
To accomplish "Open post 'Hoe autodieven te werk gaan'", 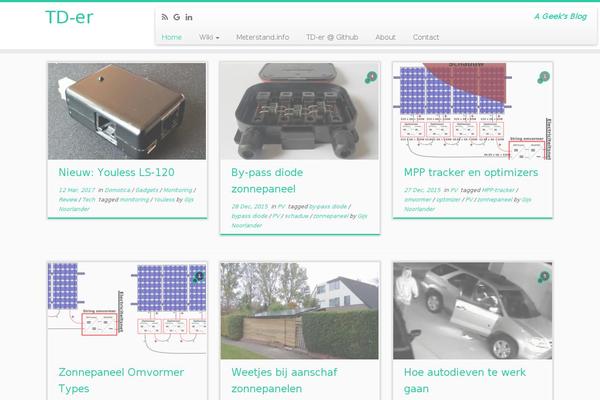I will point(465,380).
